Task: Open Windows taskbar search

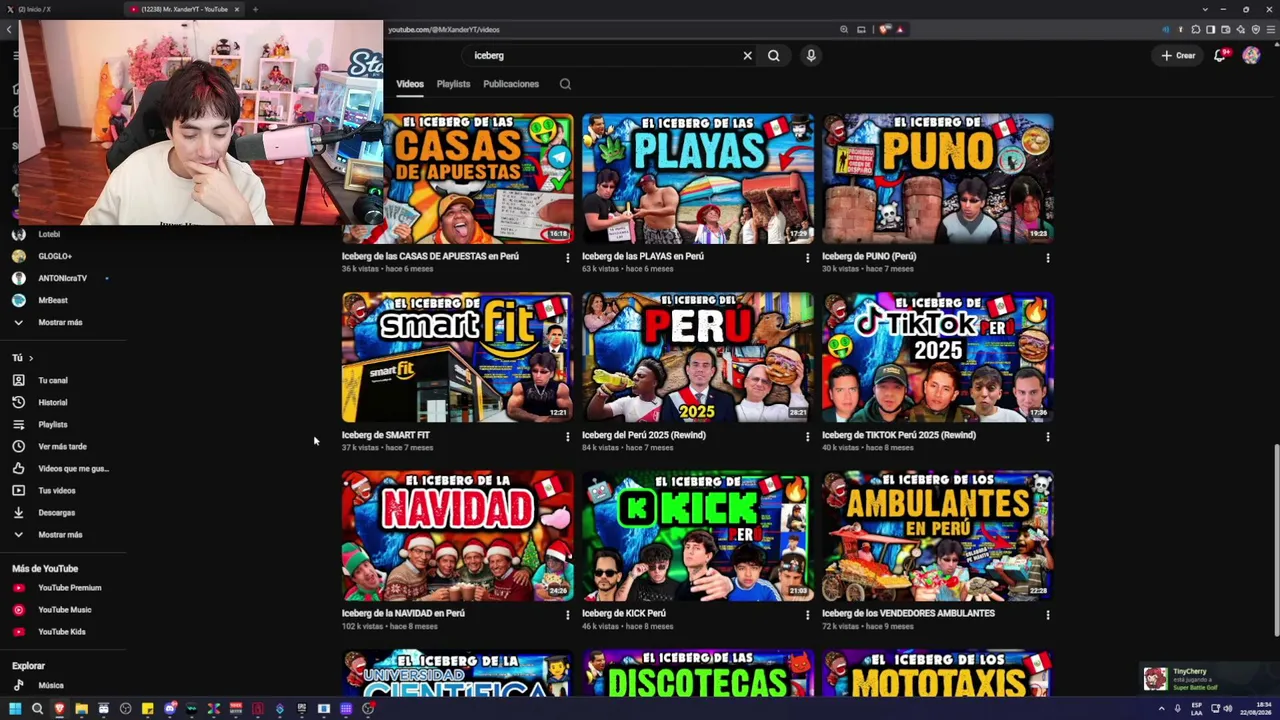Action: tap(37, 709)
